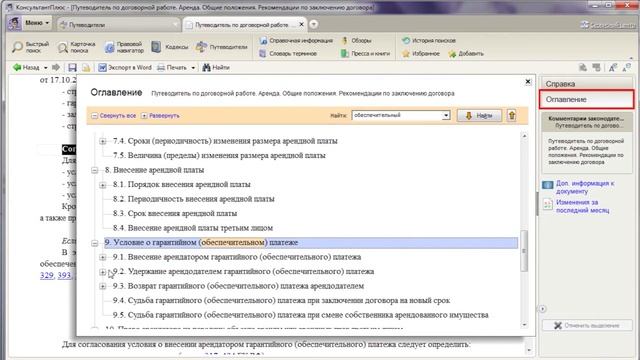Open the Справка side tab
The height and width of the screenshot is (360, 640).
(x=587, y=84)
